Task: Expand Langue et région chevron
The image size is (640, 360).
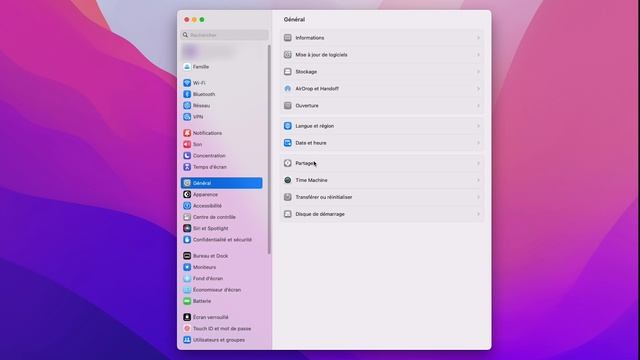Action: click(x=478, y=126)
